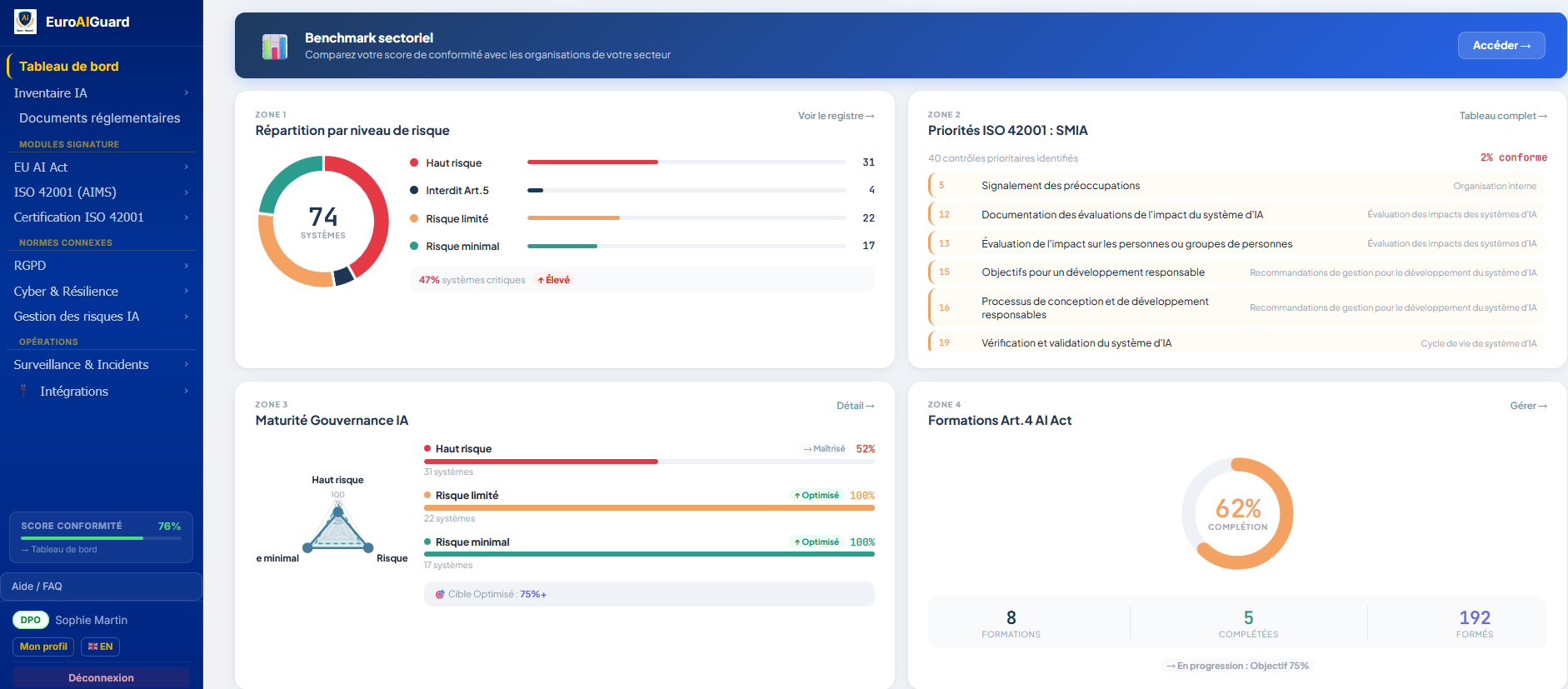
Task: Click the Accéder button in the banner
Action: (1501, 45)
